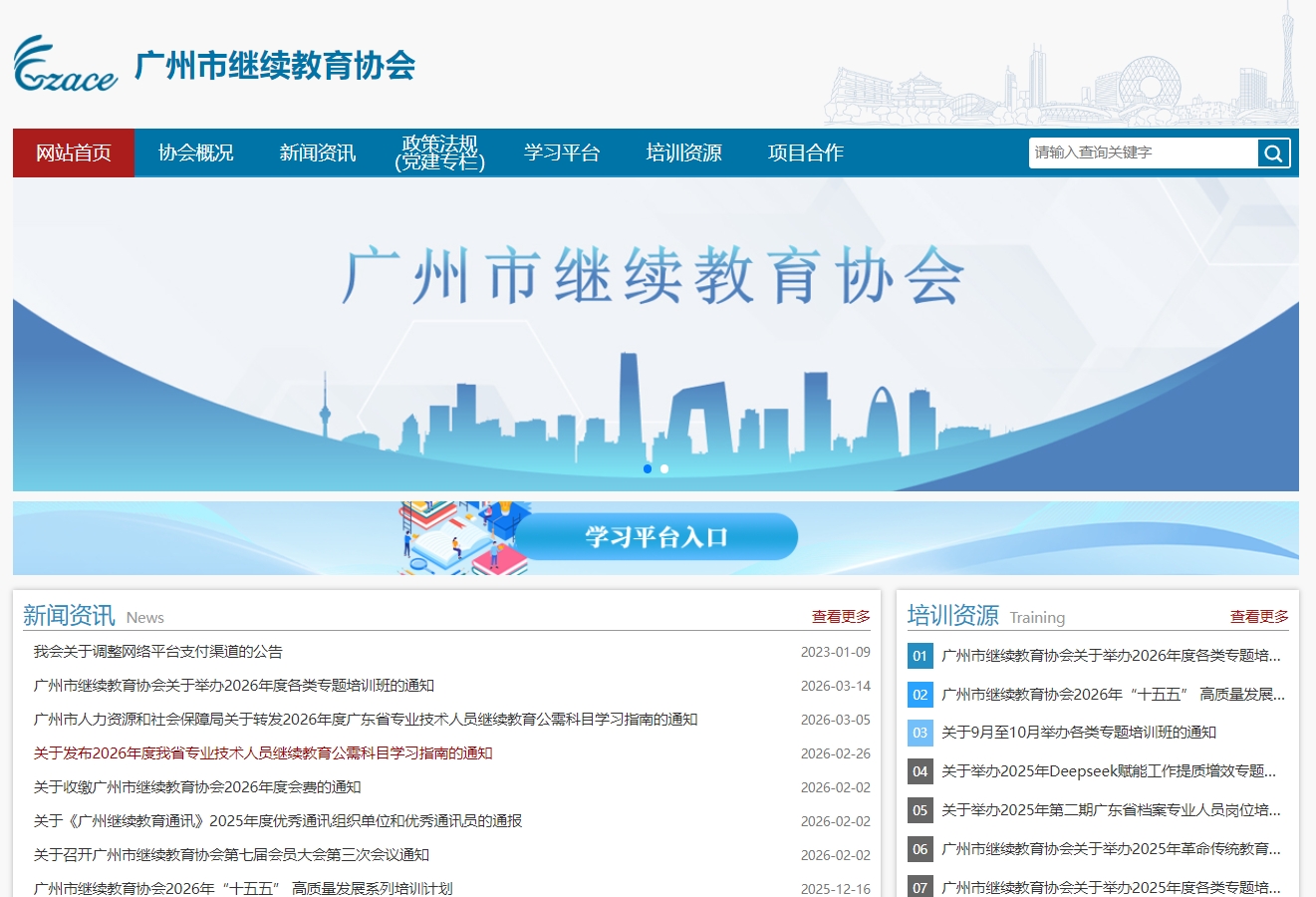
Task: Select the second carousel indicator dot
Action: tap(664, 468)
